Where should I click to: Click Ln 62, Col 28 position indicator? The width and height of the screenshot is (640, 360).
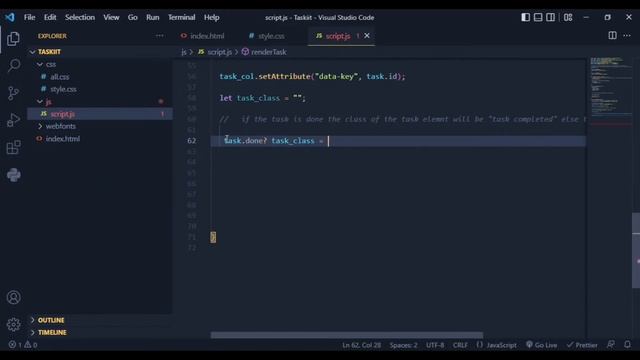(x=362, y=345)
